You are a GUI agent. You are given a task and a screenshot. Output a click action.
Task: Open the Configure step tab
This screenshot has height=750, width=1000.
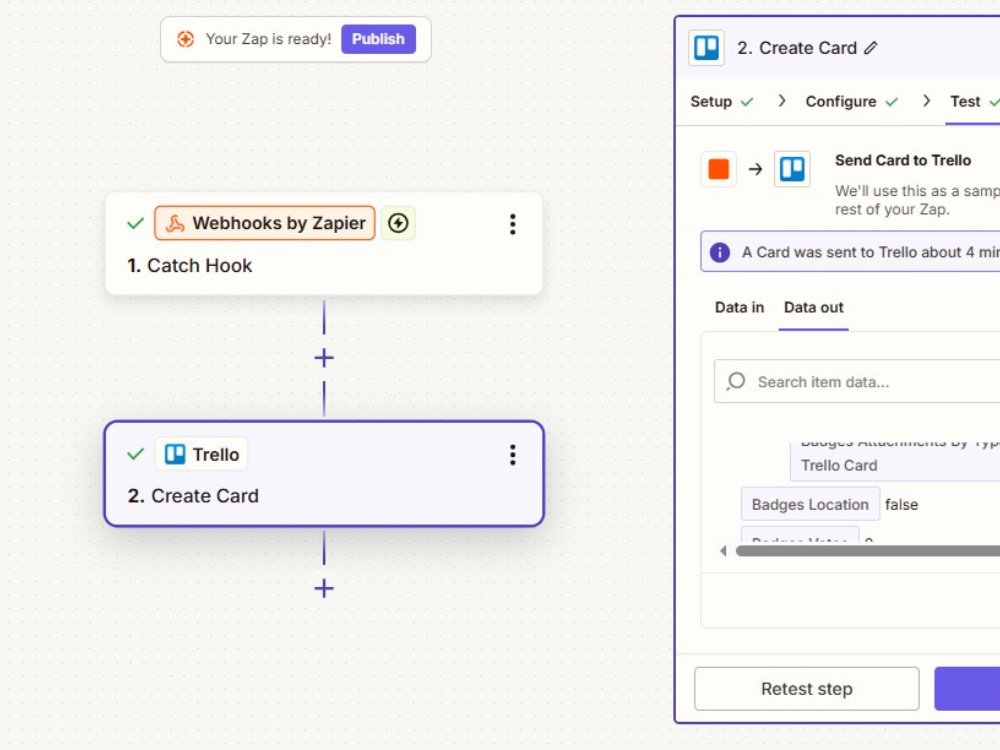pos(851,101)
